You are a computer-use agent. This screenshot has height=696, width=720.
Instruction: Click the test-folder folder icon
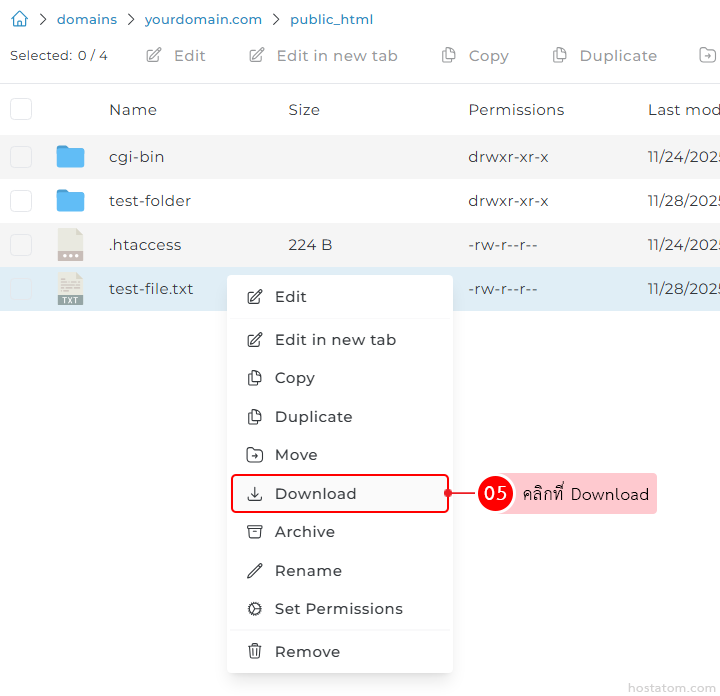70,201
